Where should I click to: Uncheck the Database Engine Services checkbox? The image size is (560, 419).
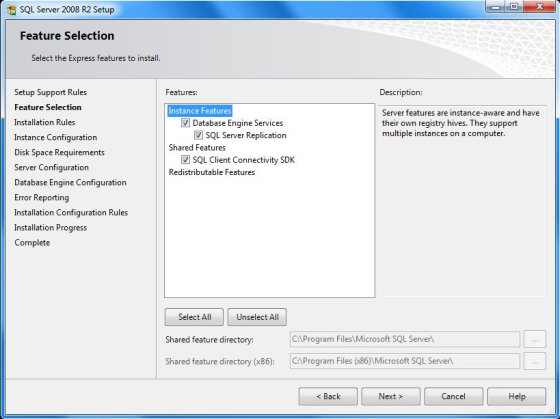click(185, 123)
